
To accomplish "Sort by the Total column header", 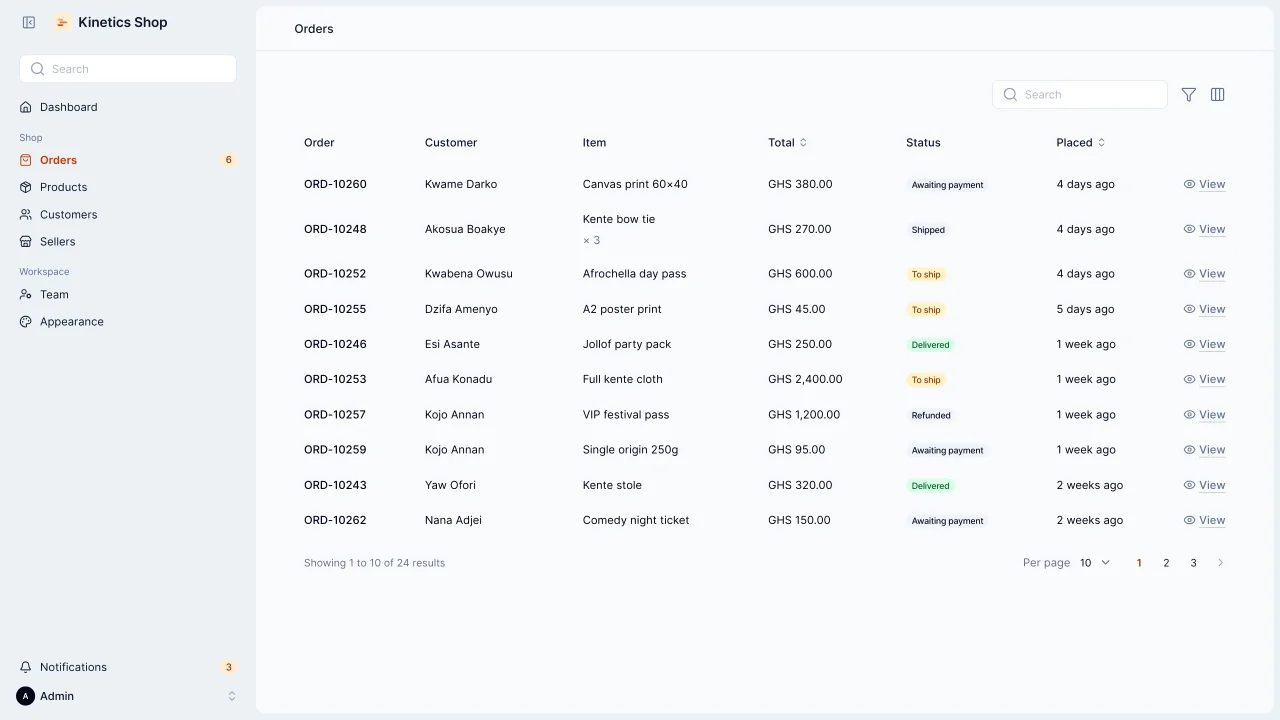I will [787, 142].
